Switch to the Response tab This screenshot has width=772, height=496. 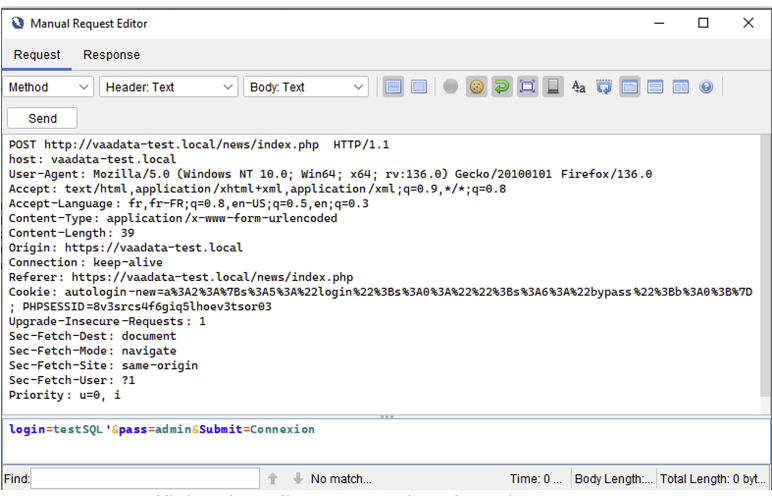click(x=111, y=55)
